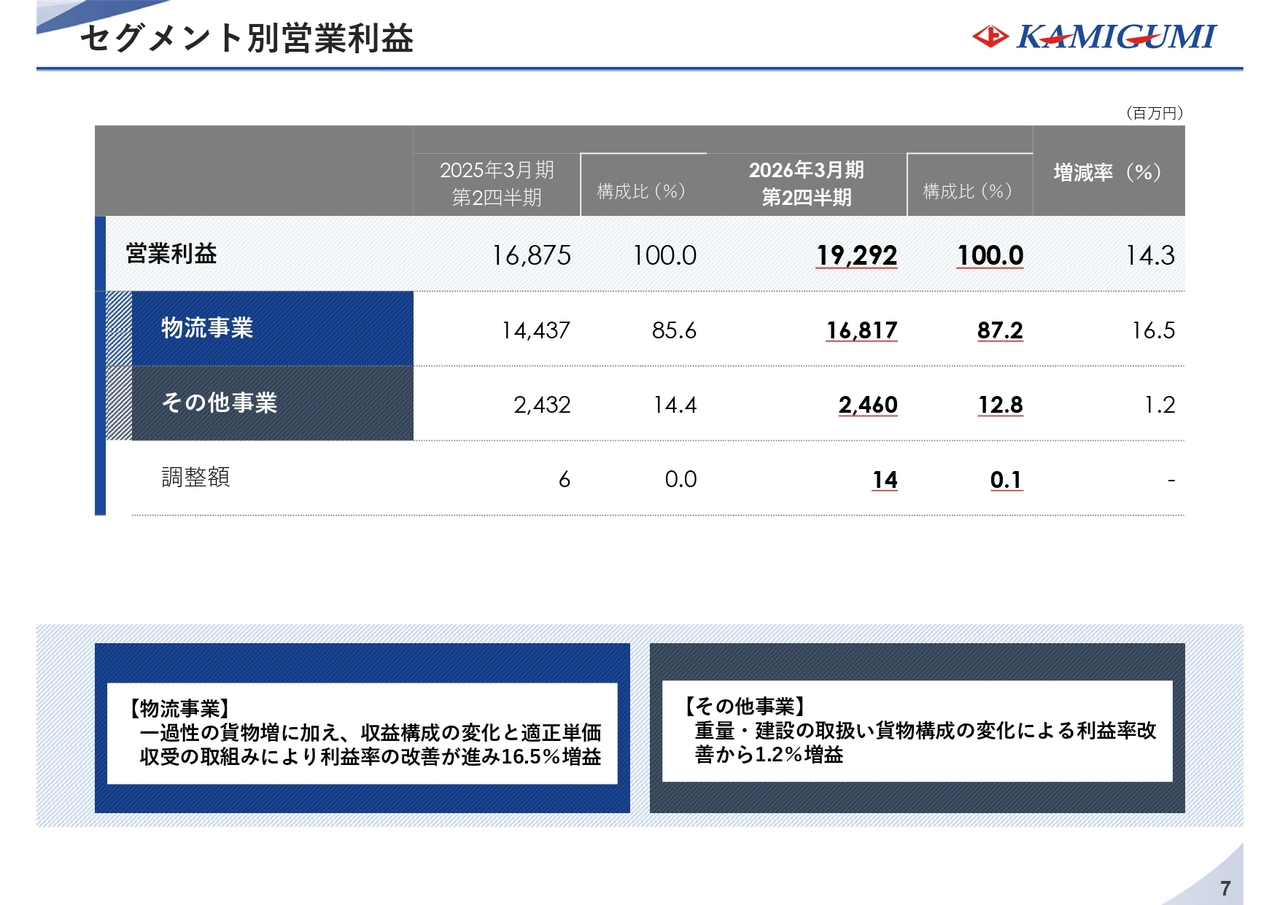
Task: Select the 営業利益 row label
Action: click(x=171, y=254)
